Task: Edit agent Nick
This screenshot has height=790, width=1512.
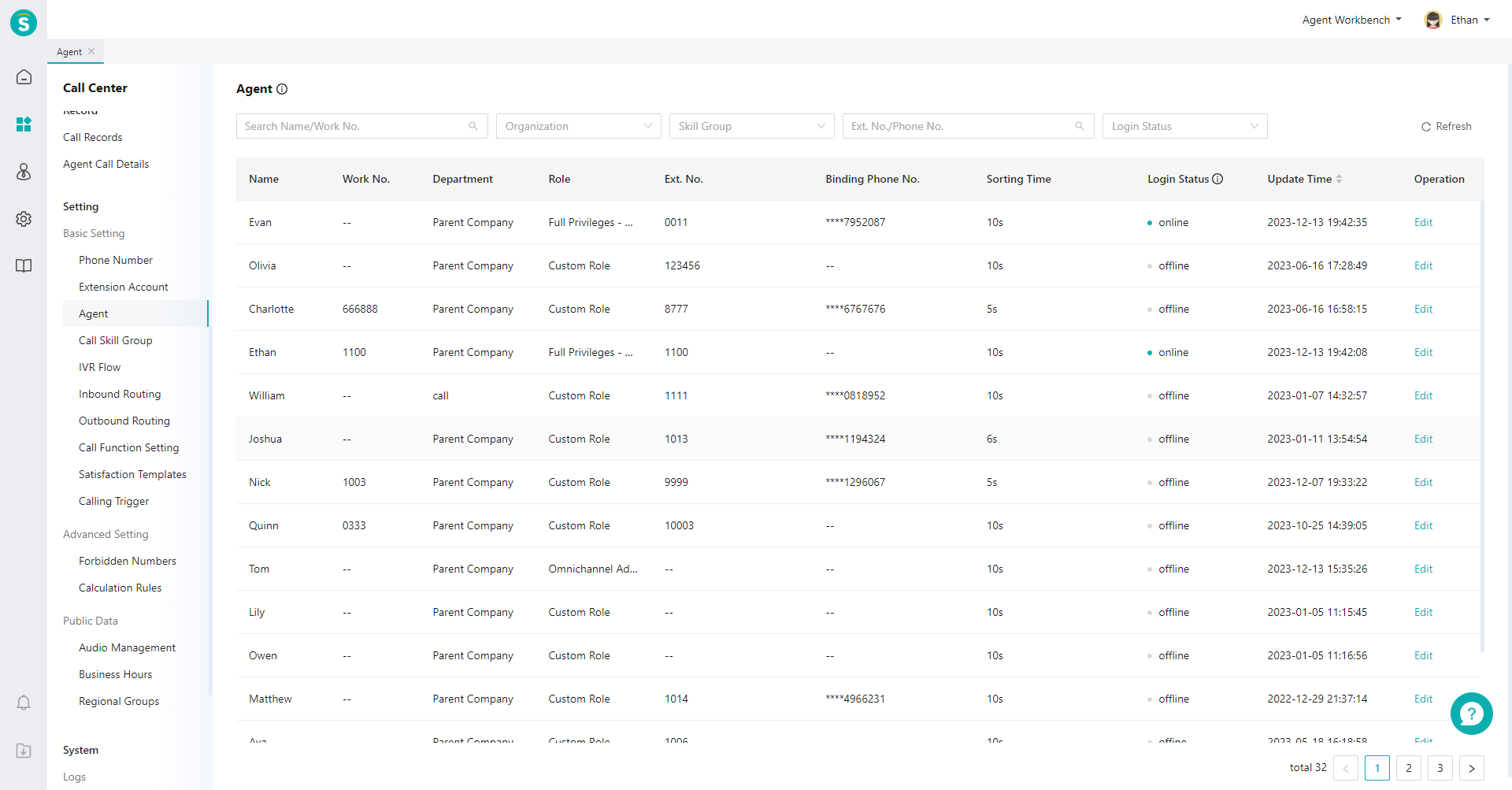Action: 1423,482
